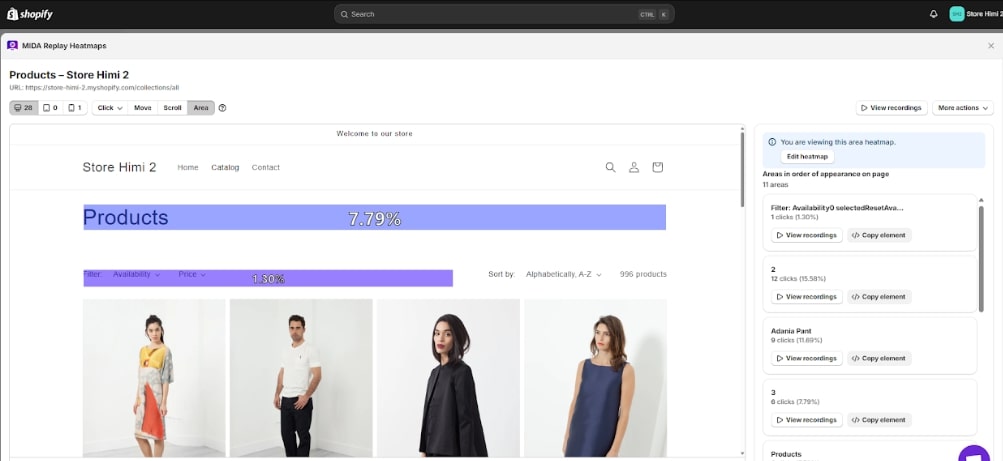Select the mobile device filter showing 1
Viewport: 1003px width, 461px height.
75,108
